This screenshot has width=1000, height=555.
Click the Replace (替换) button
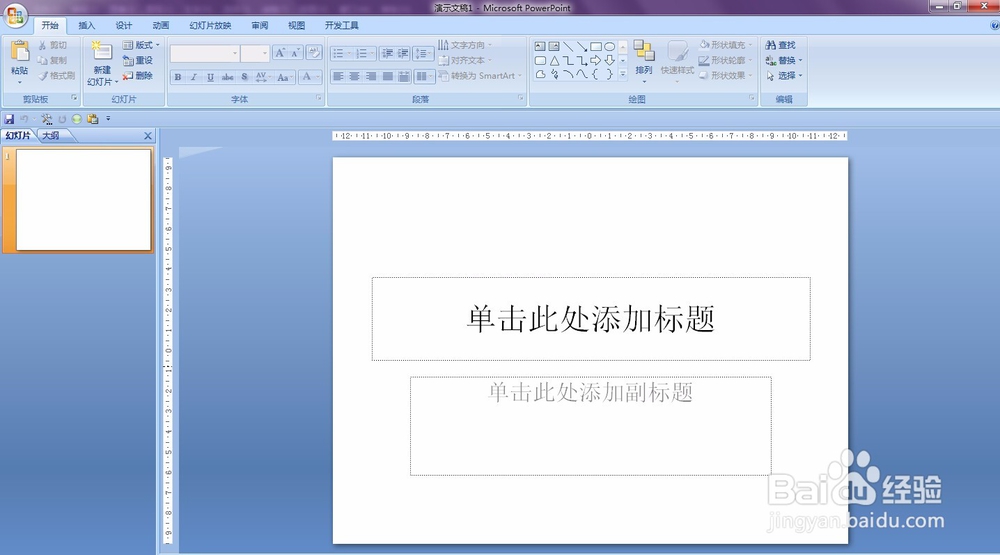(x=784, y=61)
